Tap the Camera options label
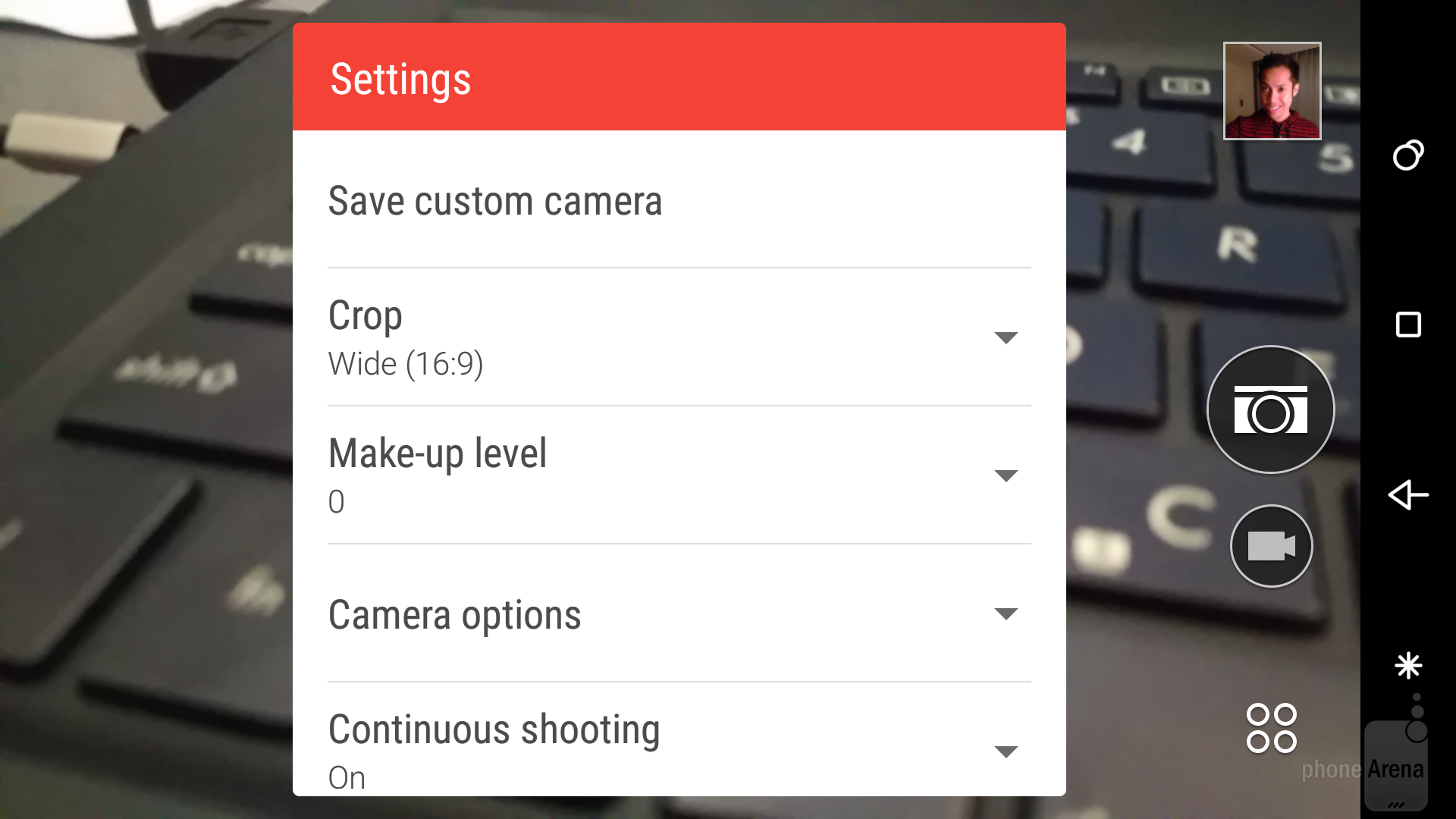The image size is (1456, 819). (x=454, y=615)
